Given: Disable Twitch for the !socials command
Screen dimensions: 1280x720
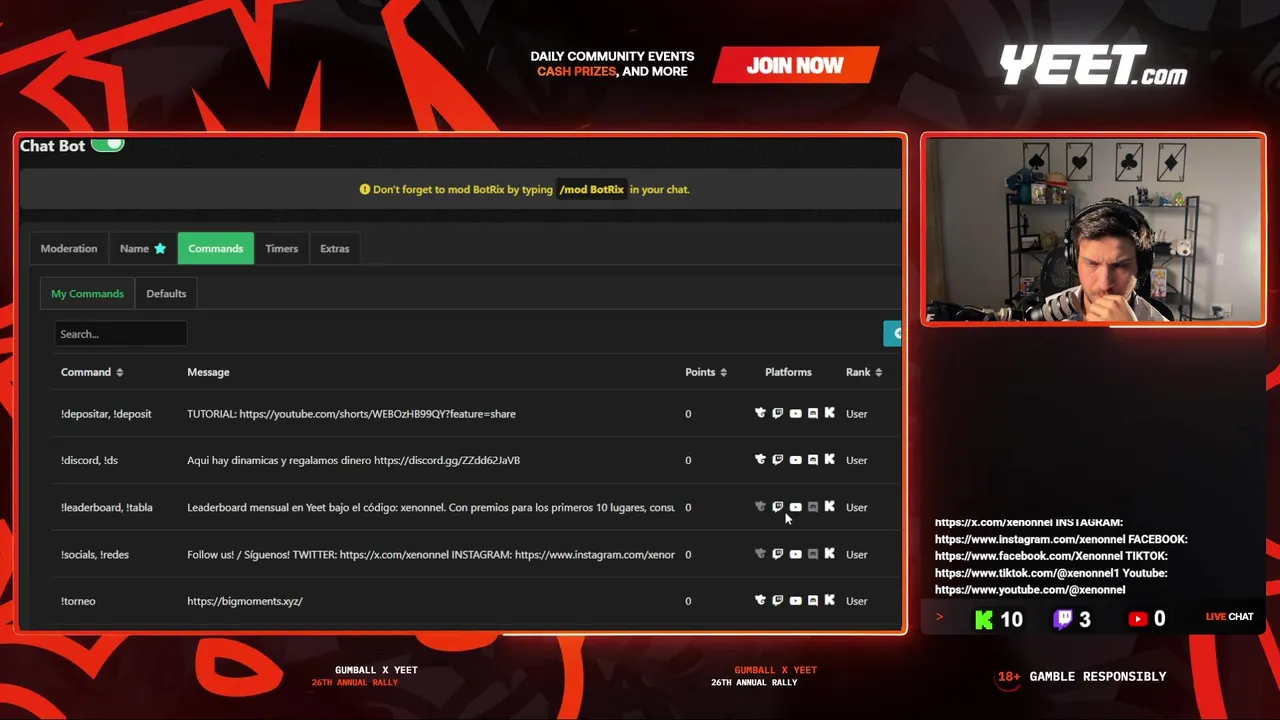Looking at the screenshot, I should click(x=777, y=554).
